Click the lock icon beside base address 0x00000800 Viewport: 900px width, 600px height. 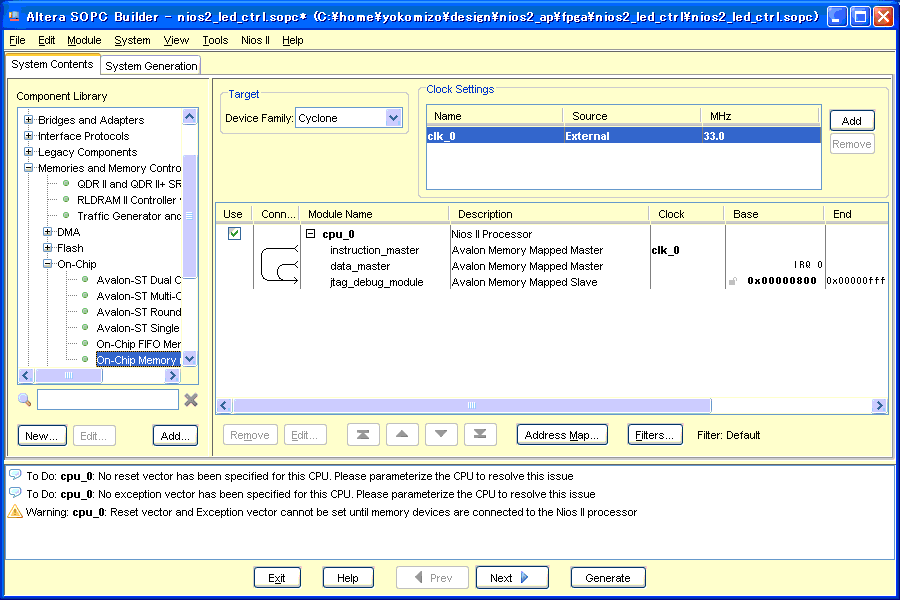pyautogui.click(x=733, y=281)
